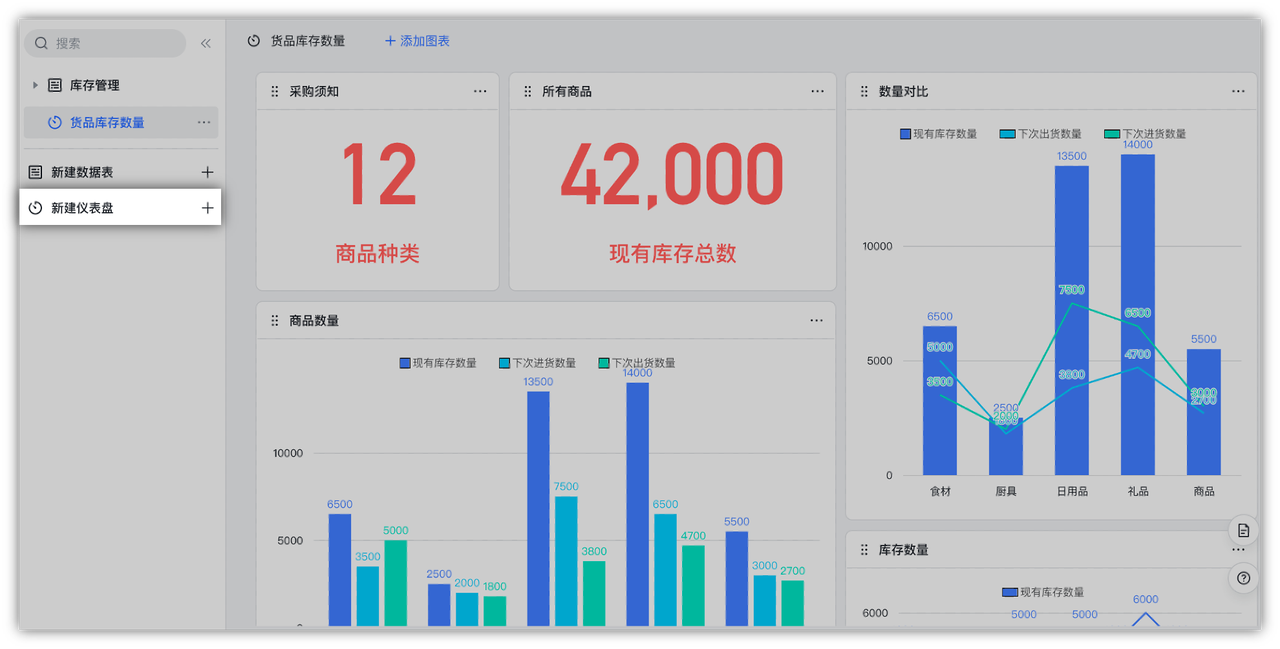Click 新建数据表 in the sidebar
Viewport: 1280px width, 649px height.
pos(82,172)
